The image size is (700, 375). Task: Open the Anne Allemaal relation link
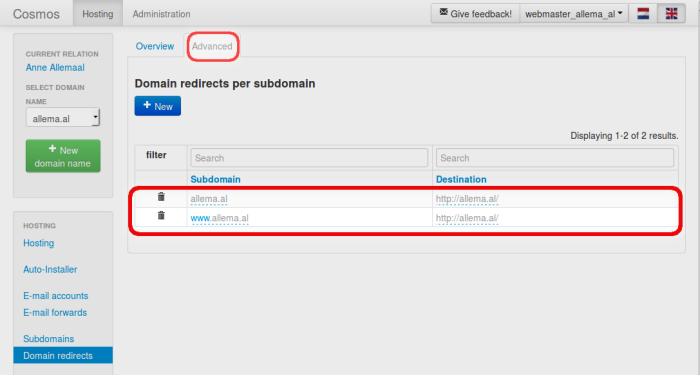[x=55, y=67]
